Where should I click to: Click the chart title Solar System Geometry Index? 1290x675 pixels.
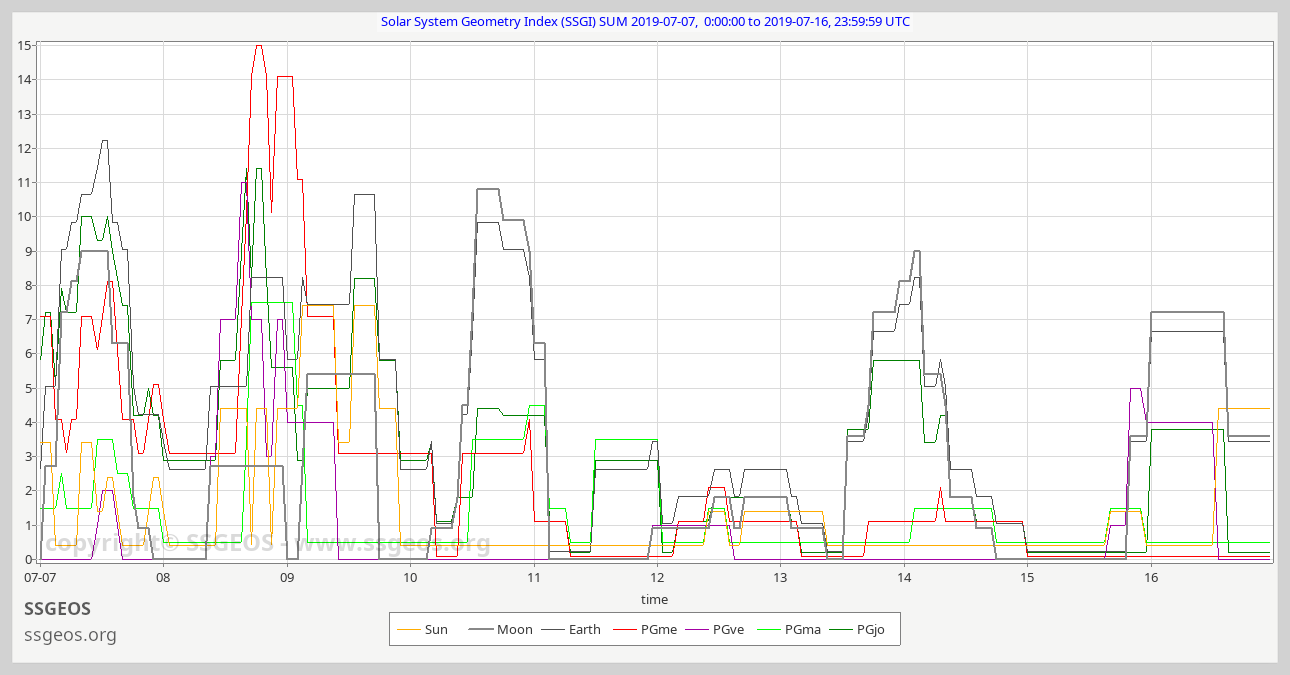point(645,21)
